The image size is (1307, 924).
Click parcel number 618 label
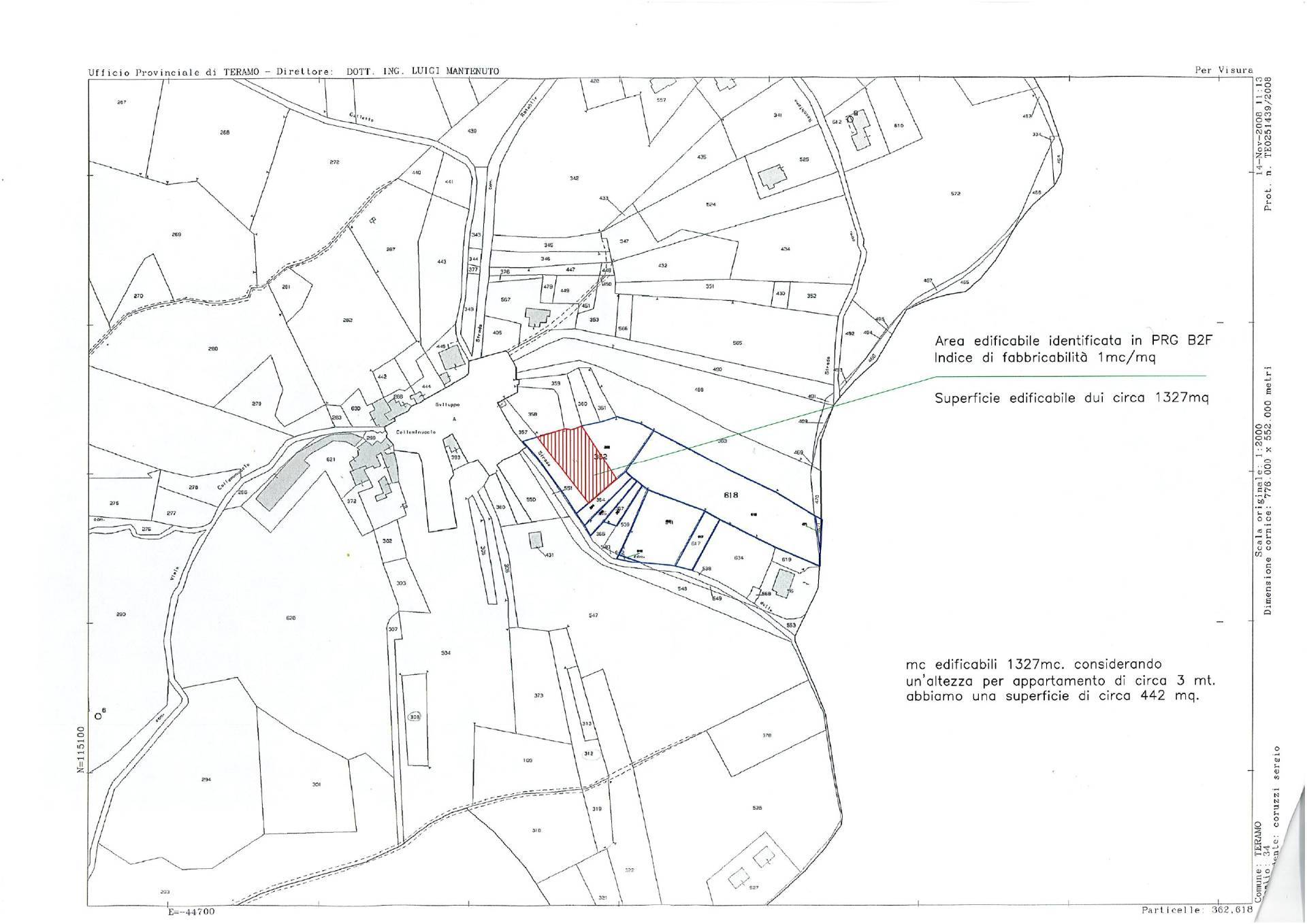coord(731,495)
